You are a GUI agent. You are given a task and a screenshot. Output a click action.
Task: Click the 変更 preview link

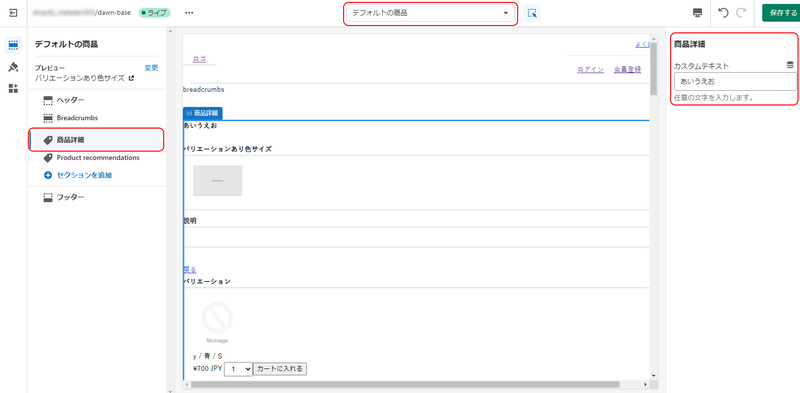(152, 68)
